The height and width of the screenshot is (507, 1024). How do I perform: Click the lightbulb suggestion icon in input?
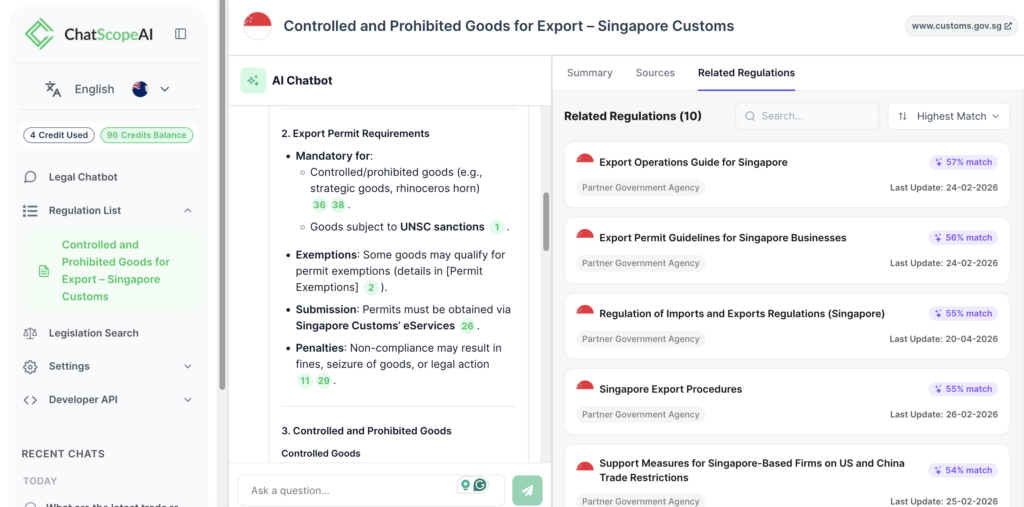(466, 485)
